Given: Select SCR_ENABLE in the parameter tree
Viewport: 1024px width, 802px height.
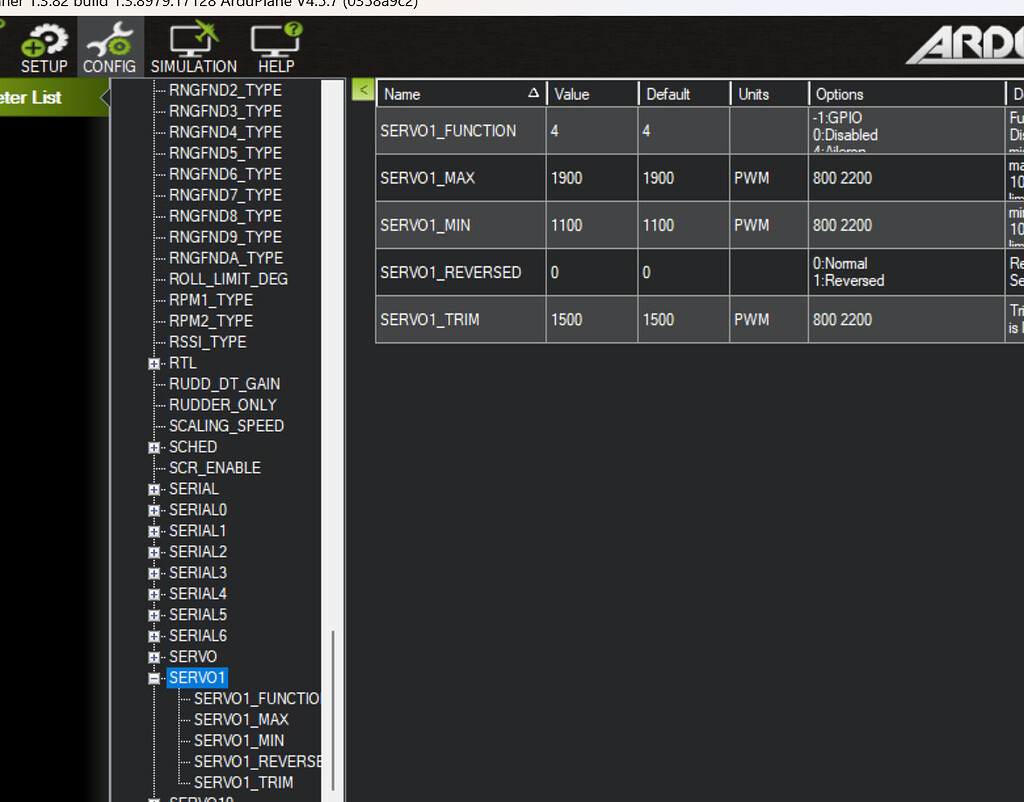Looking at the screenshot, I should pyautogui.click(x=214, y=468).
